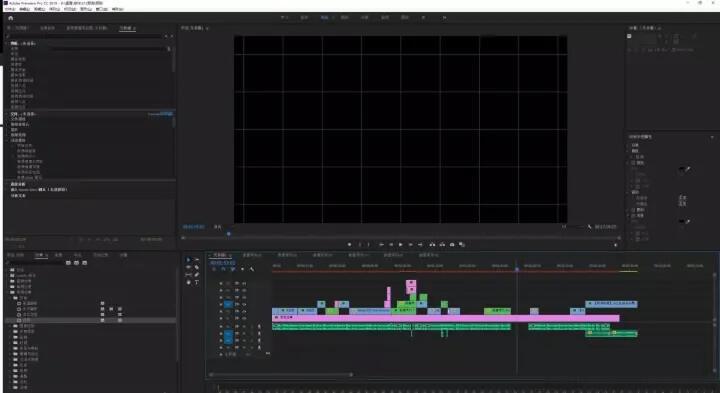This screenshot has height=393, width=720.
Task: Switch to the Assembly workspace
Action: pyautogui.click(x=304, y=17)
